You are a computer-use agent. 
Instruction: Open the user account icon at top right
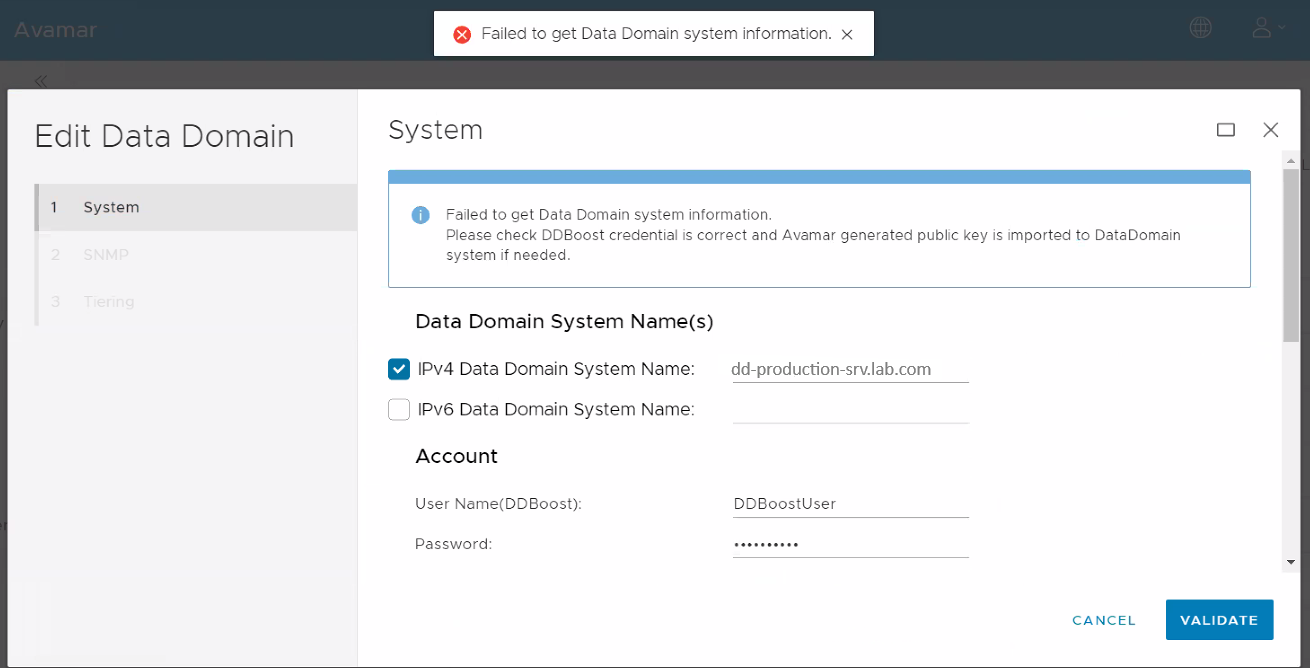tap(1259, 27)
